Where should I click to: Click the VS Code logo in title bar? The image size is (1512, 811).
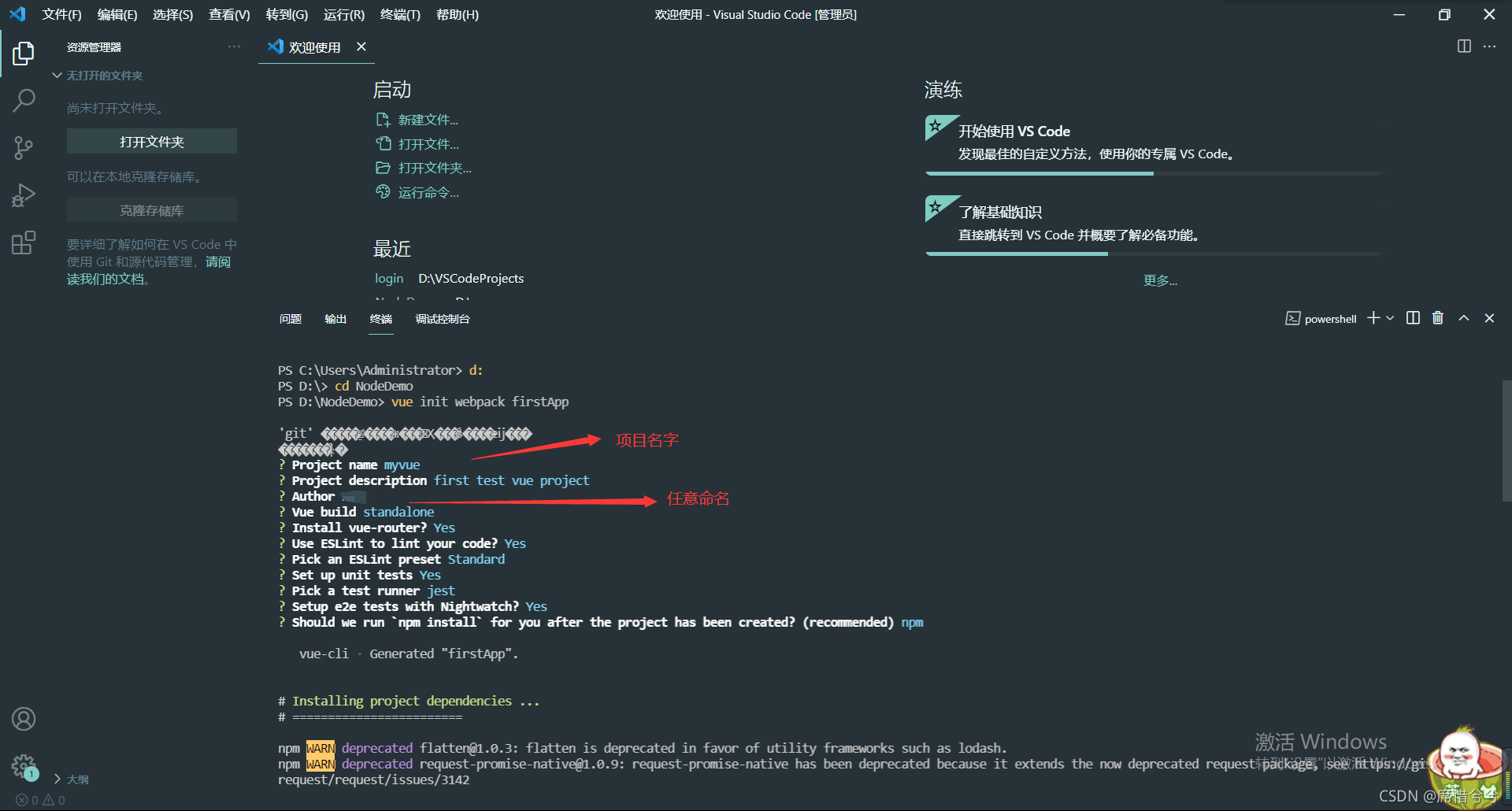[x=17, y=14]
